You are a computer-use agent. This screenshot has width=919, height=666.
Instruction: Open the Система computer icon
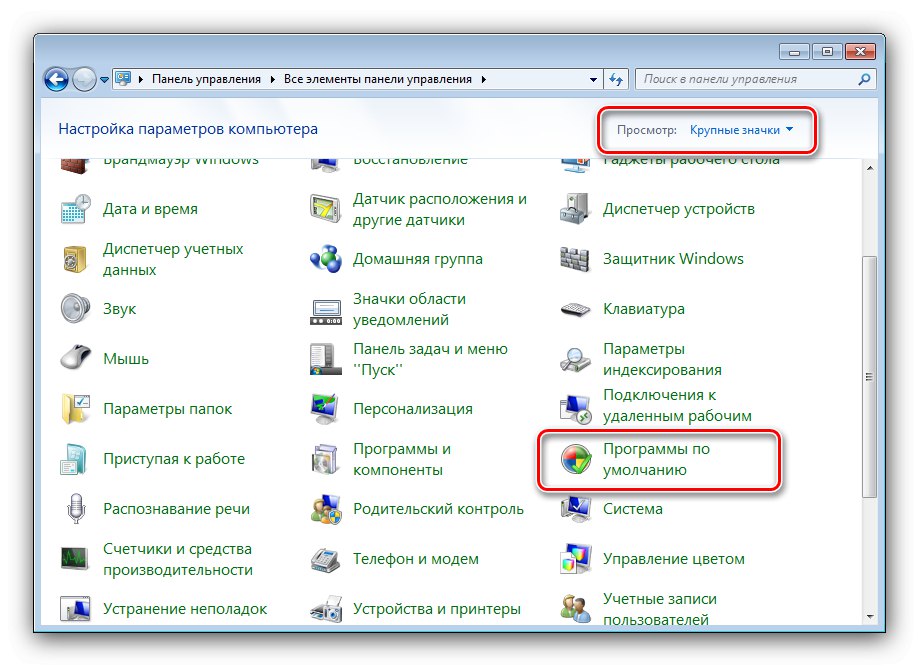coord(575,509)
